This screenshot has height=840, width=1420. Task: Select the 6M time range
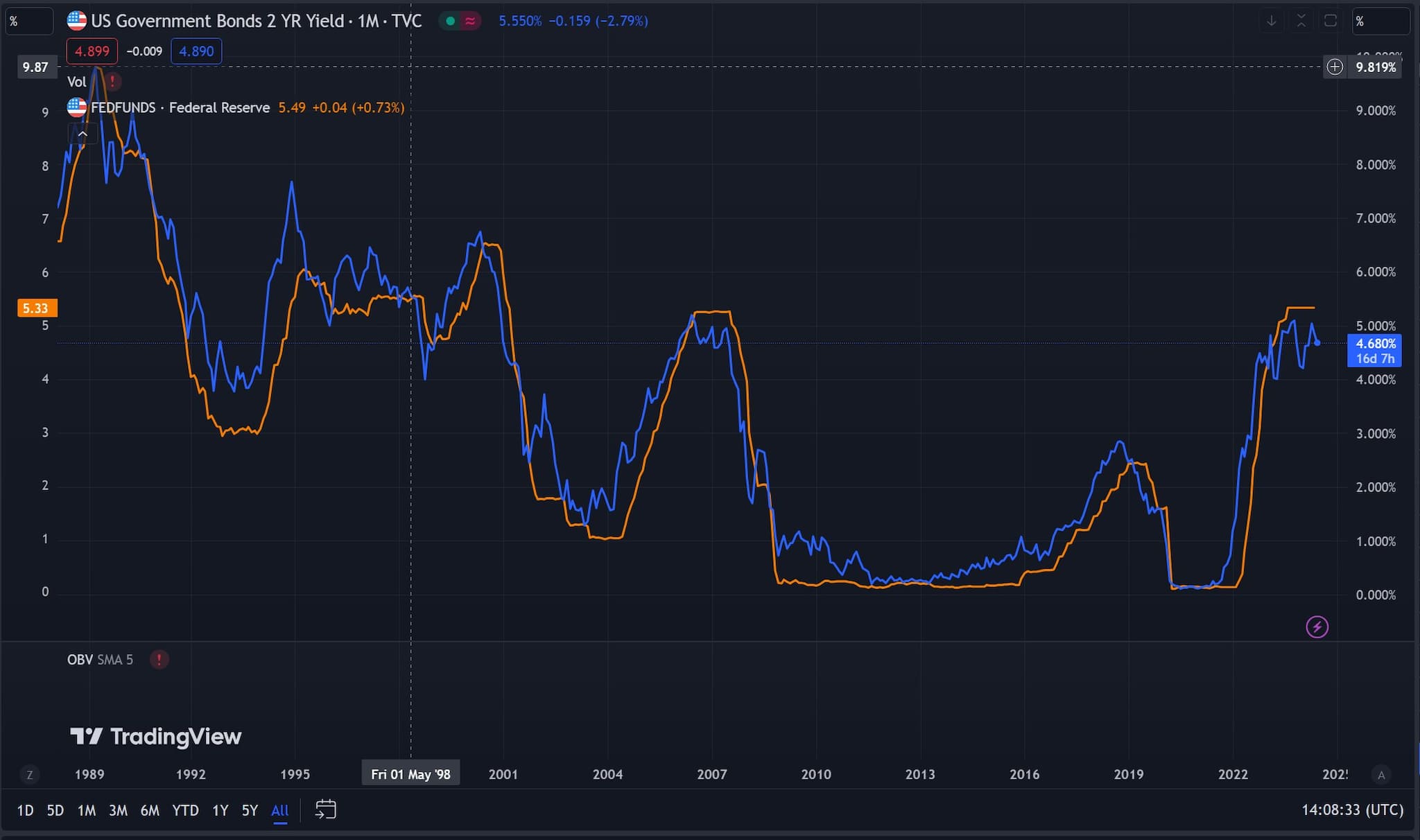coord(150,810)
